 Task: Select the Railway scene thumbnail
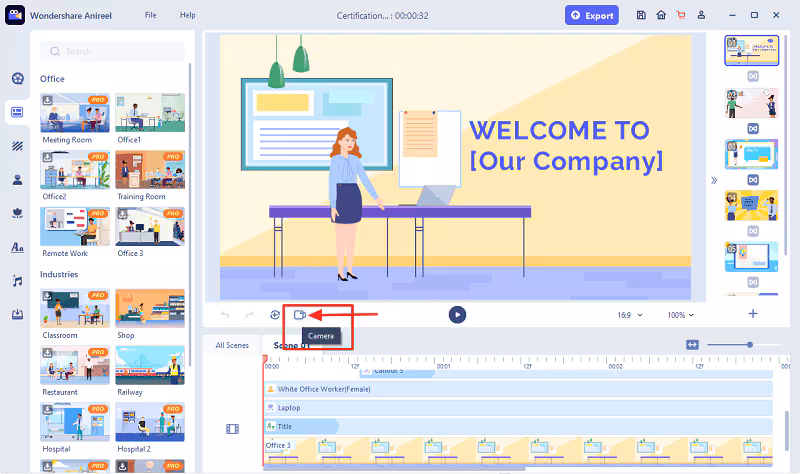pos(150,365)
